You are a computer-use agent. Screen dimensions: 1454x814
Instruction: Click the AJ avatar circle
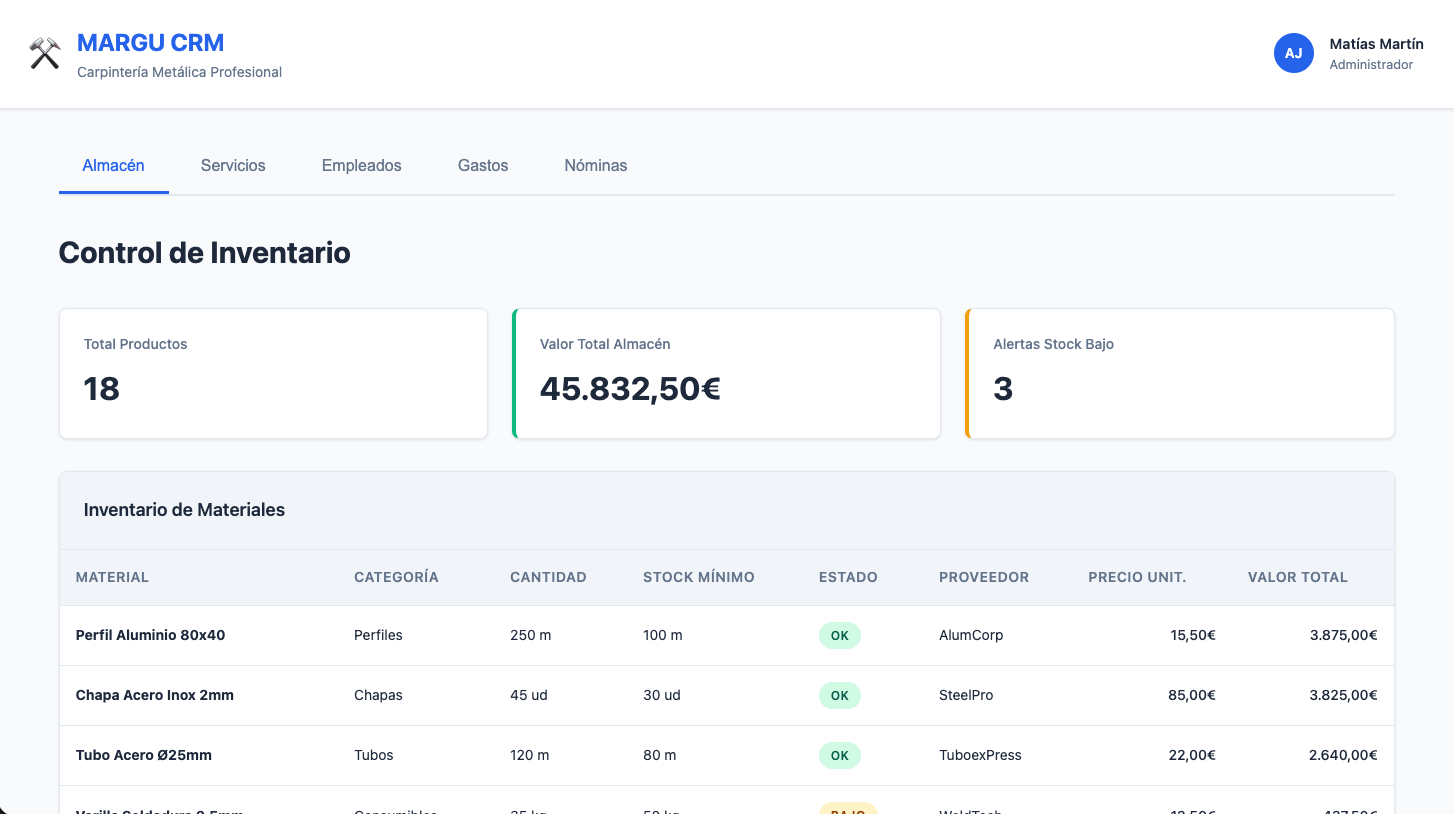[1294, 53]
